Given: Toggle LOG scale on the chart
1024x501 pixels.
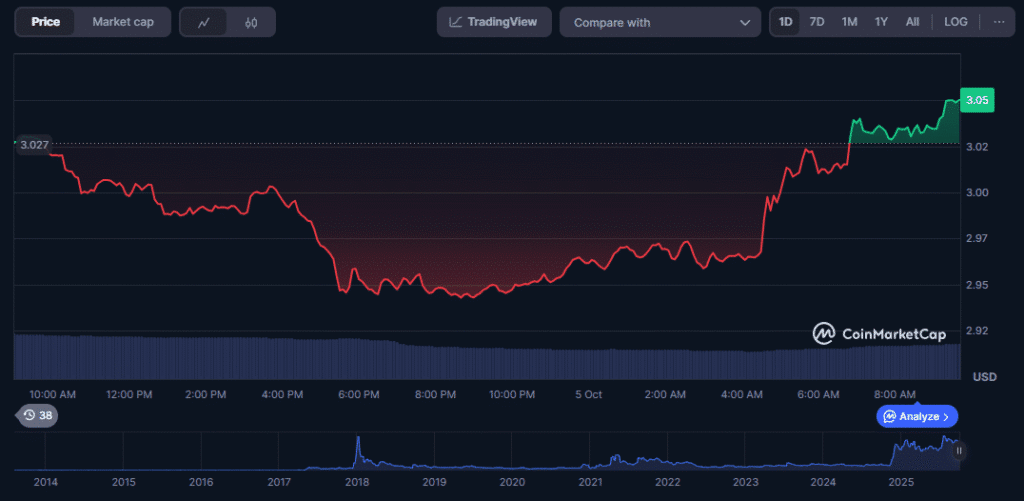Looking at the screenshot, I should pos(955,22).
